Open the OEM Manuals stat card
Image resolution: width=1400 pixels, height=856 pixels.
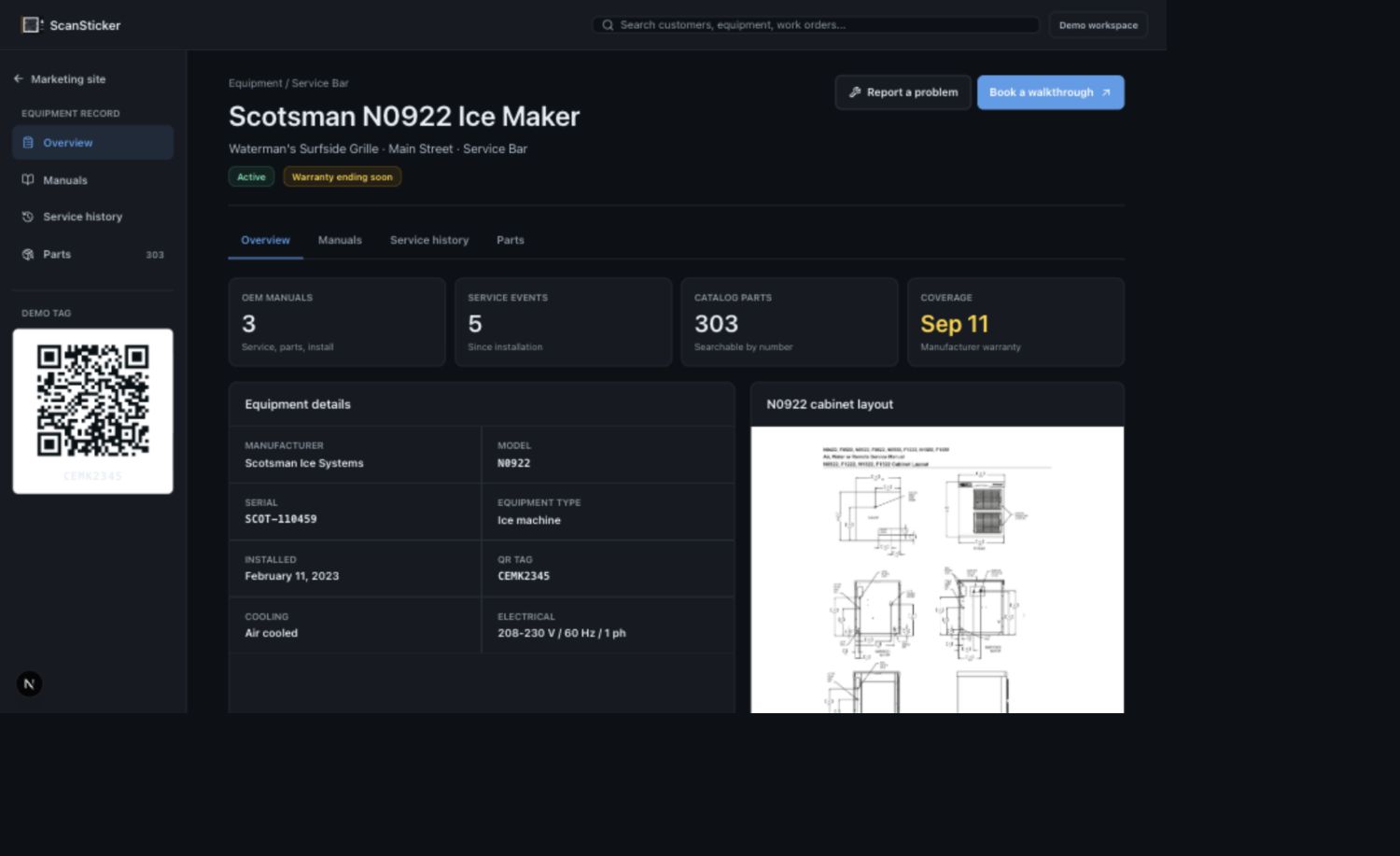(337, 322)
